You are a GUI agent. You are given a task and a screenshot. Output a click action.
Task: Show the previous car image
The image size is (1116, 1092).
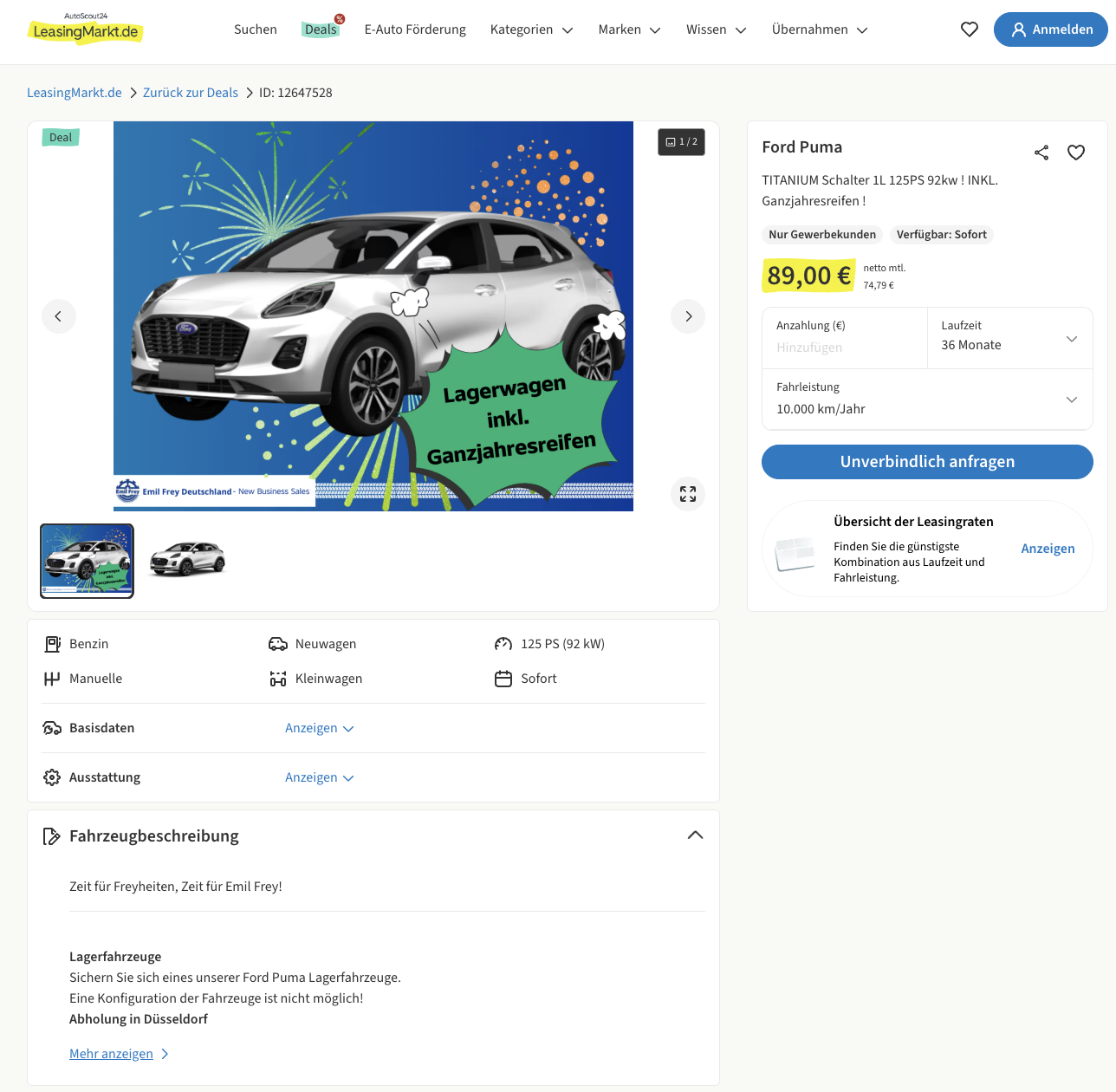tap(59, 316)
